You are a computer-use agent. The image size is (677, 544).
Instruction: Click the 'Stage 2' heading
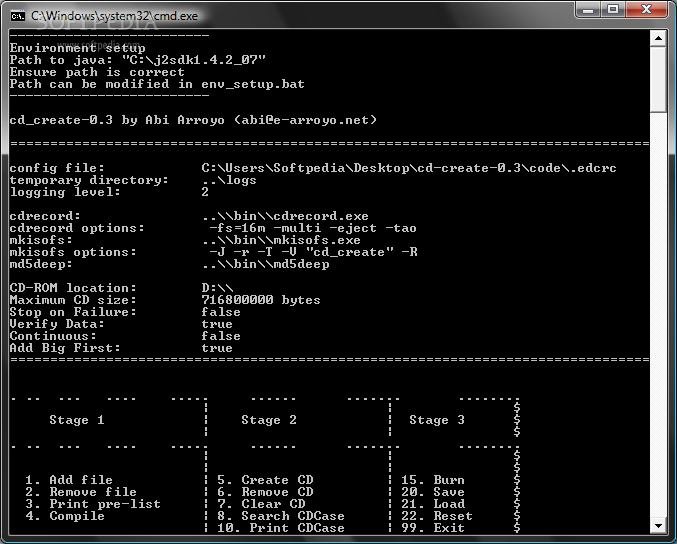269,420
